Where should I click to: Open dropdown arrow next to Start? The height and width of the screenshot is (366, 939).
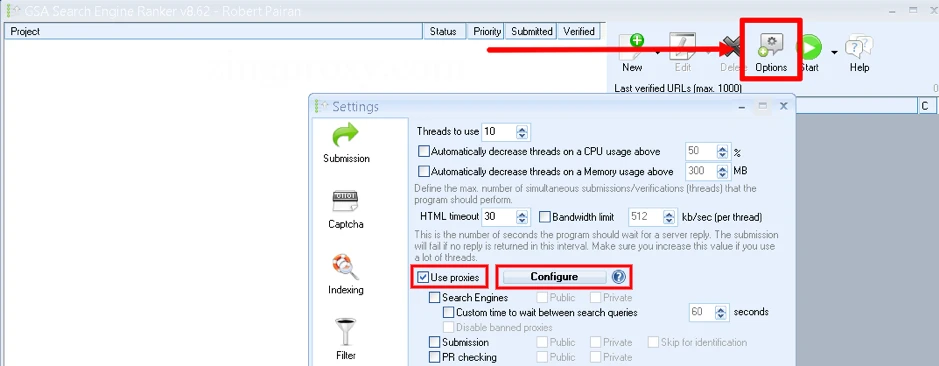coord(834,52)
